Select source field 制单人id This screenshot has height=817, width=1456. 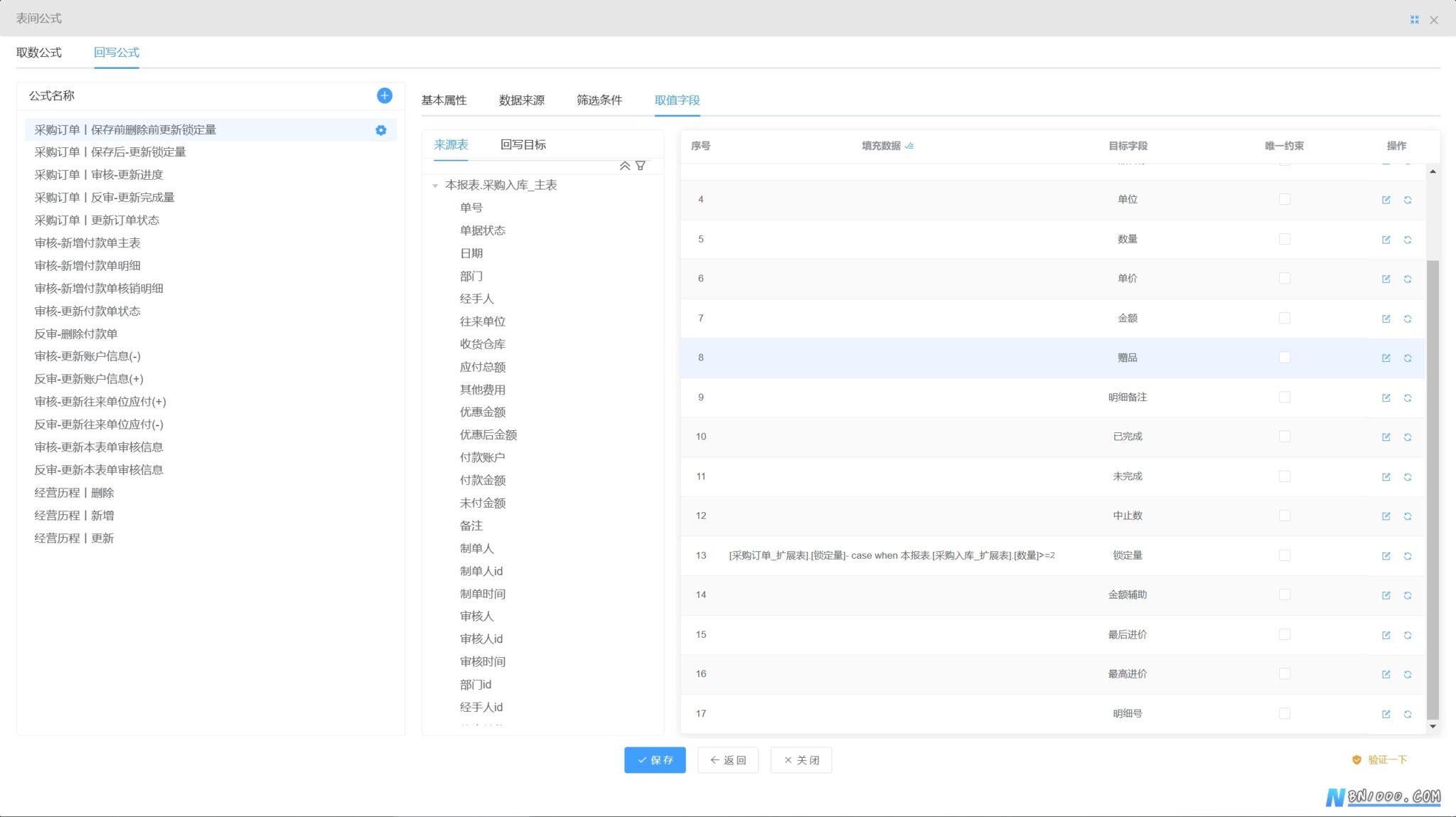[x=481, y=571]
